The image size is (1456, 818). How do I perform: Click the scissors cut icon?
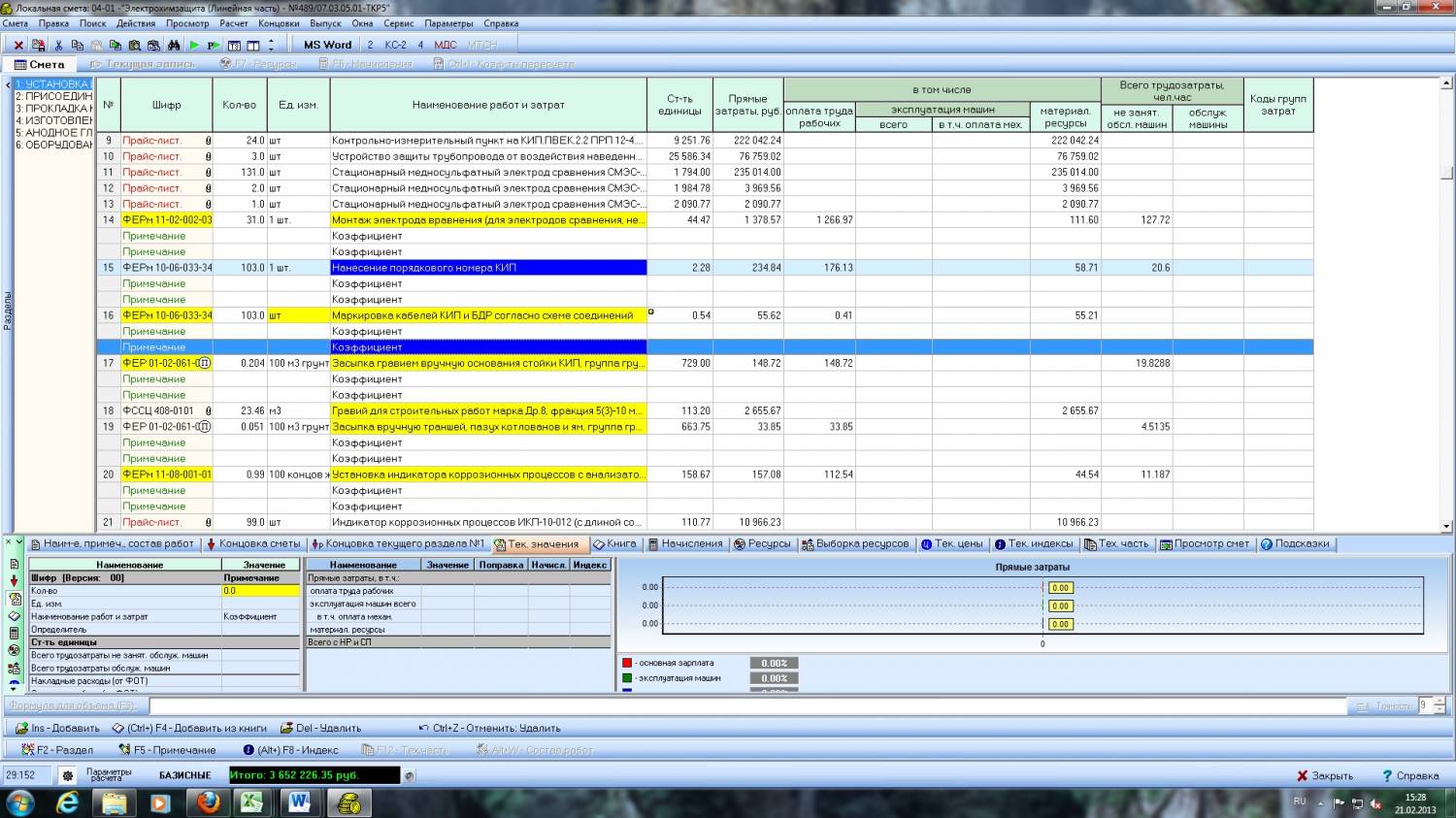(58, 45)
